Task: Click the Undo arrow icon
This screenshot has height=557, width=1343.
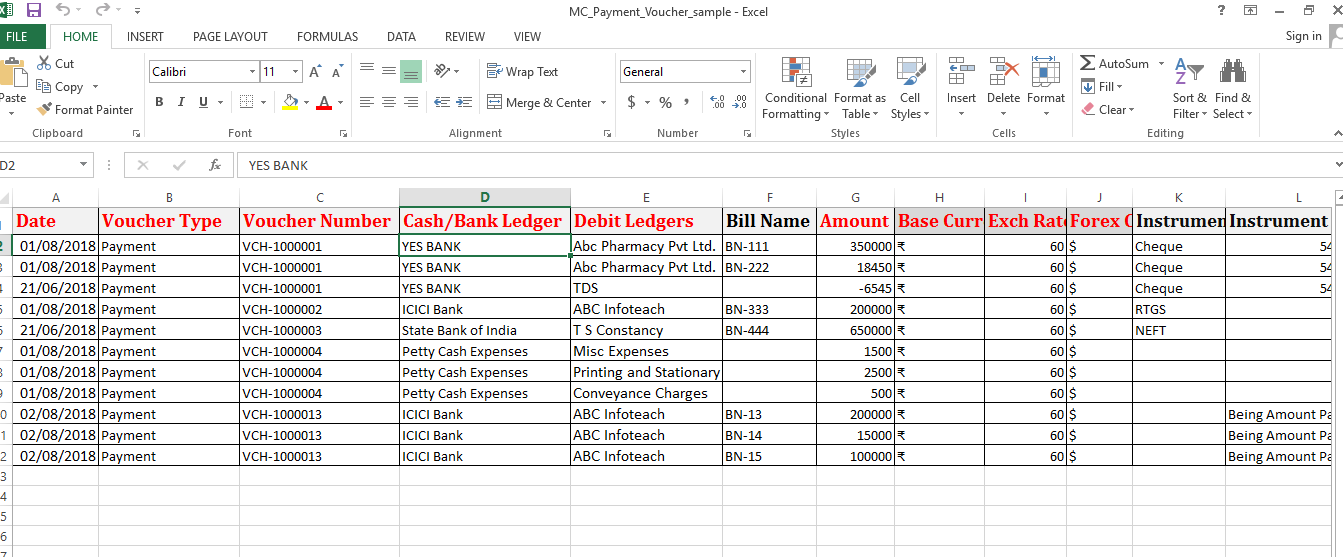Action: click(63, 11)
